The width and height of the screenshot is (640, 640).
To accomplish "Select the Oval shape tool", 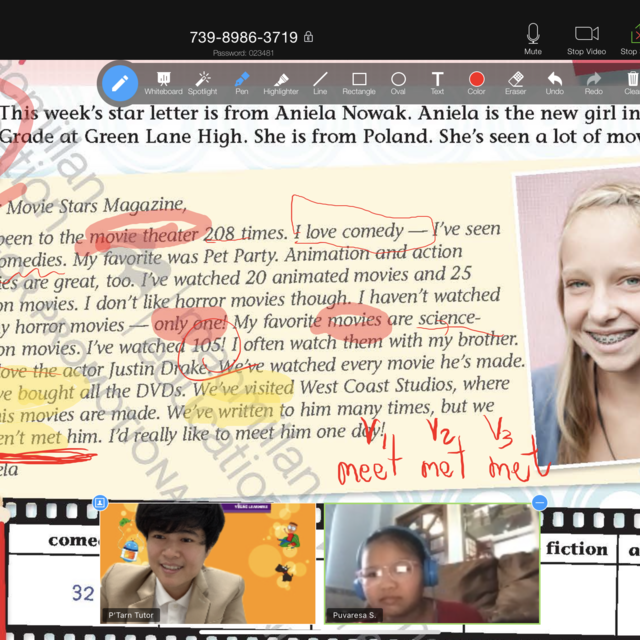I will coord(398,83).
